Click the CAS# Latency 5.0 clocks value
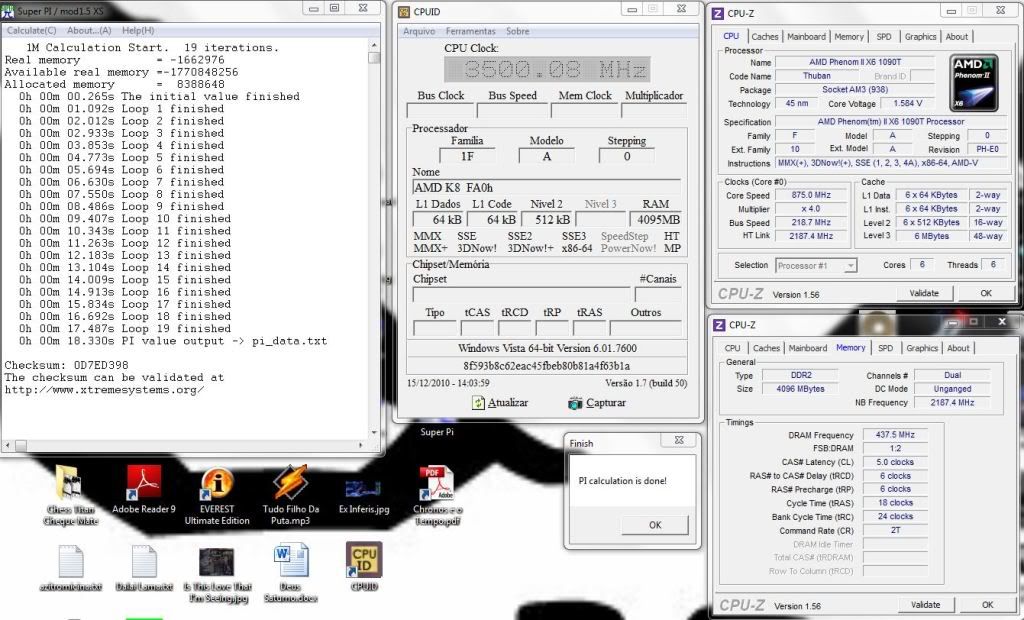Viewport: 1024px width, 620px height. [895, 462]
